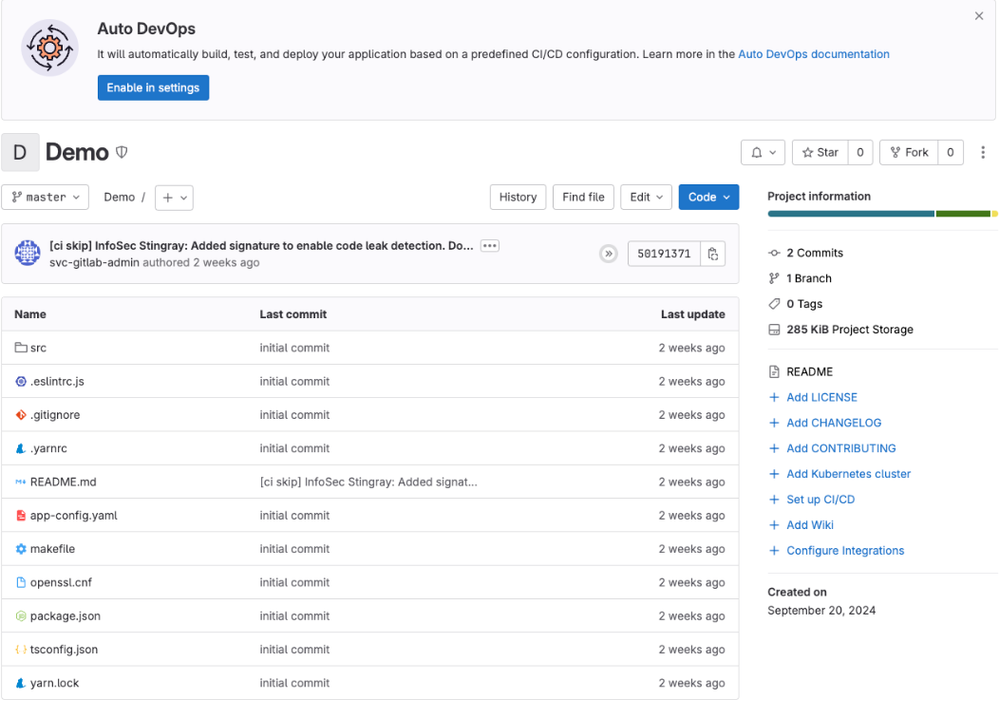Copy the commit SHA to clipboard
Screen dimensions: 999x701
pos(713,254)
